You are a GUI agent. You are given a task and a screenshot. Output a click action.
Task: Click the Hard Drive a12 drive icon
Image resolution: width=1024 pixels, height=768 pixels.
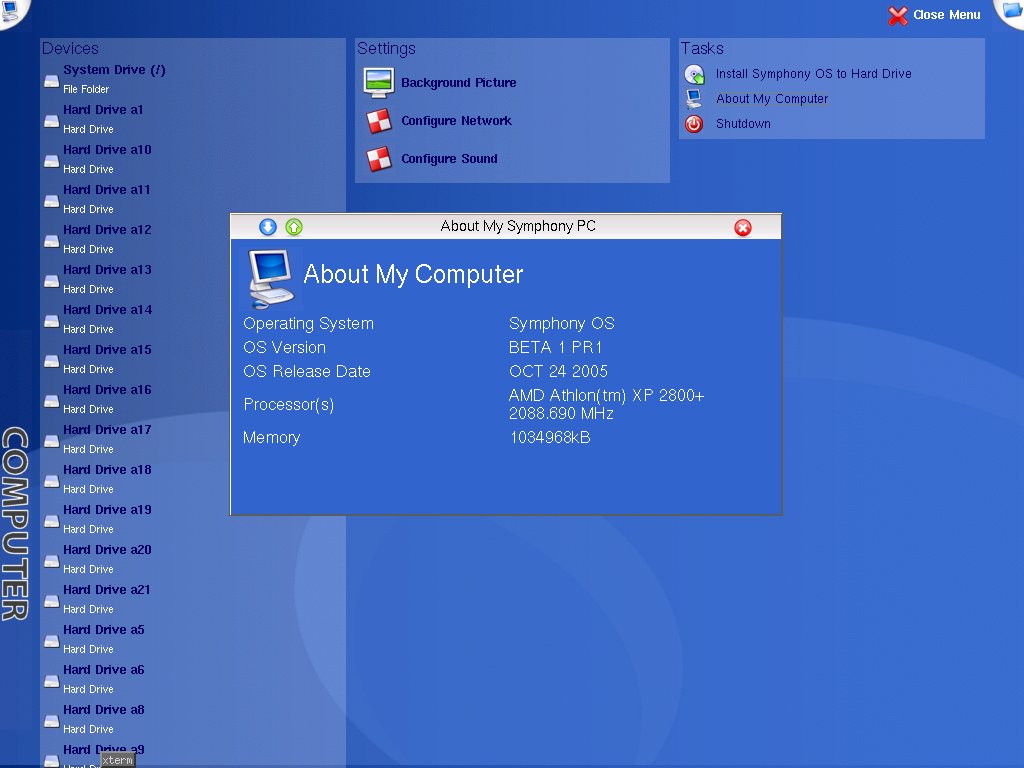pos(52,240)
